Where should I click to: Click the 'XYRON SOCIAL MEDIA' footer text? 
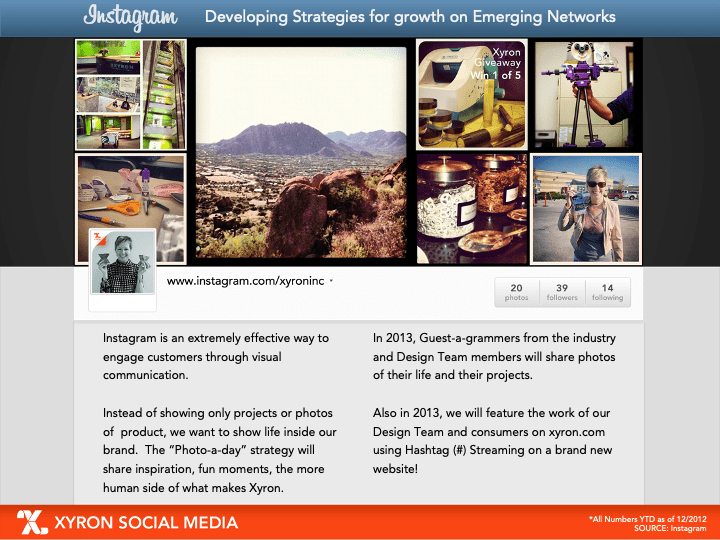(146, 523)
